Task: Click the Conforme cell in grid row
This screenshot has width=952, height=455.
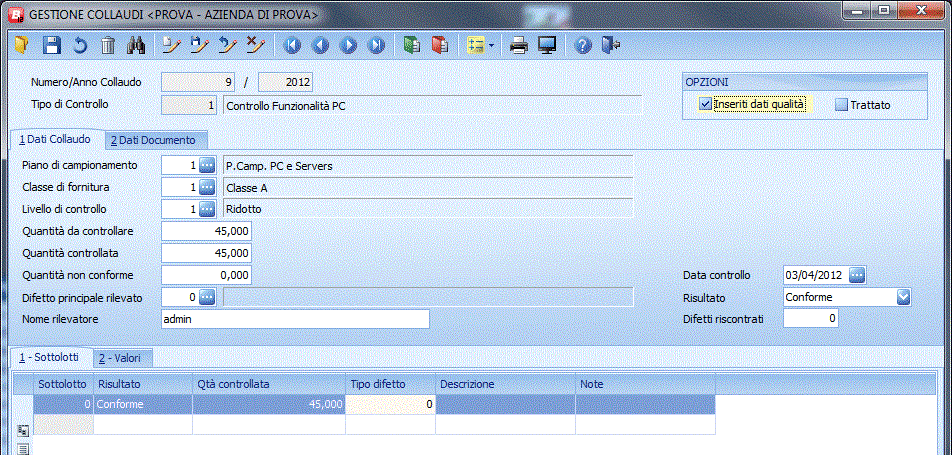Action: (x=143, y=404)
